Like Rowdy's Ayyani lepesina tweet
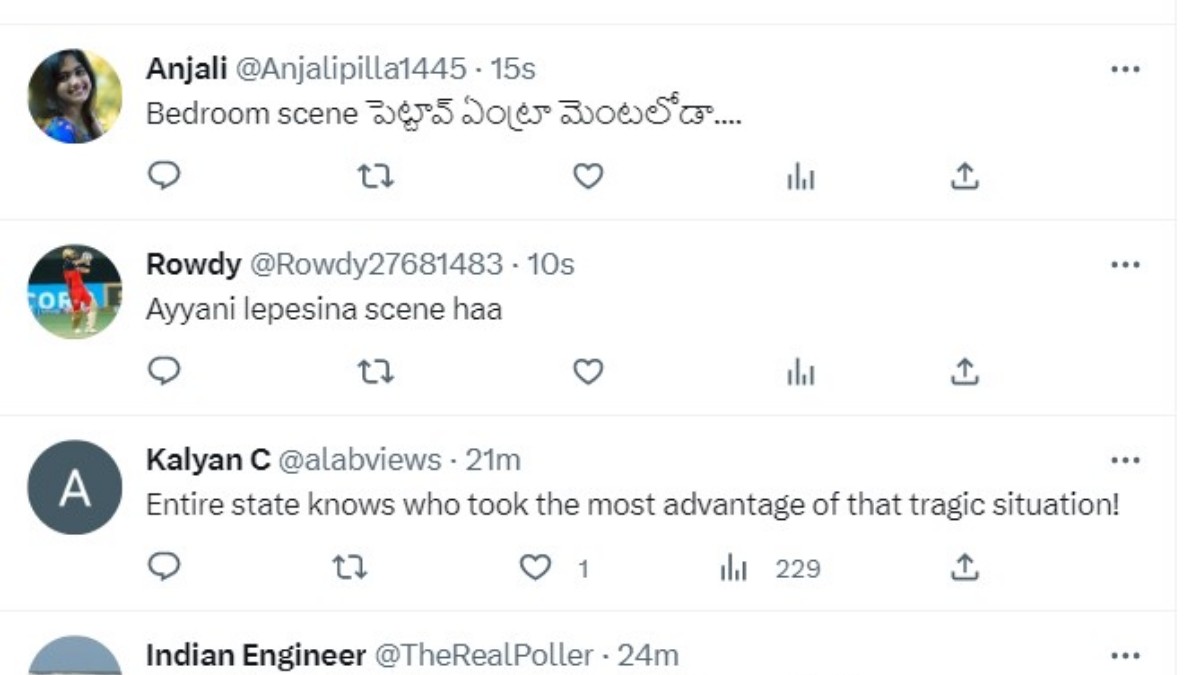 coord(588,372)
